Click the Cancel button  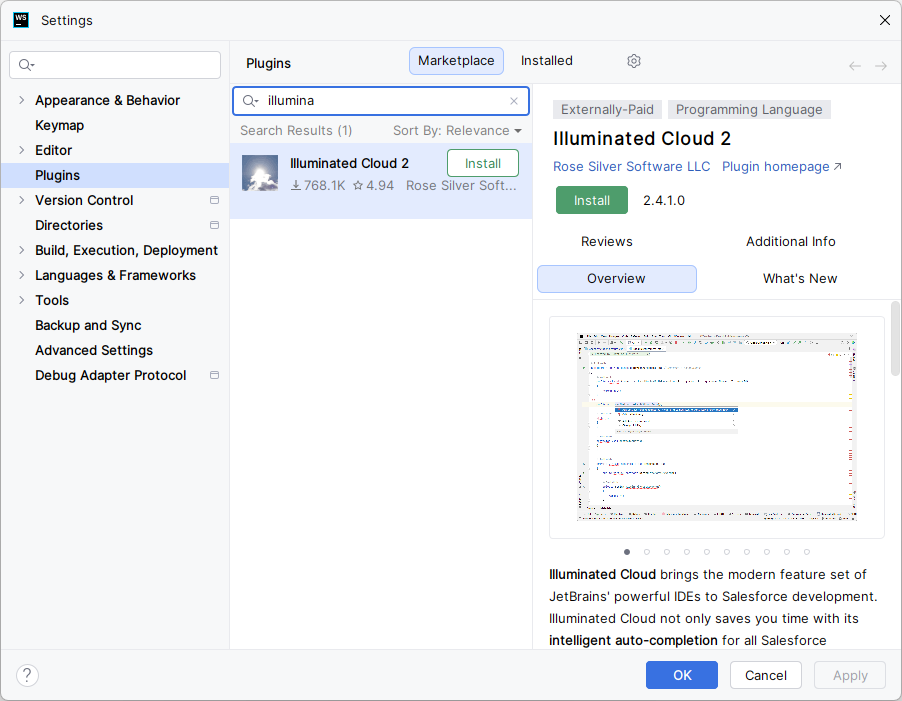766,675
